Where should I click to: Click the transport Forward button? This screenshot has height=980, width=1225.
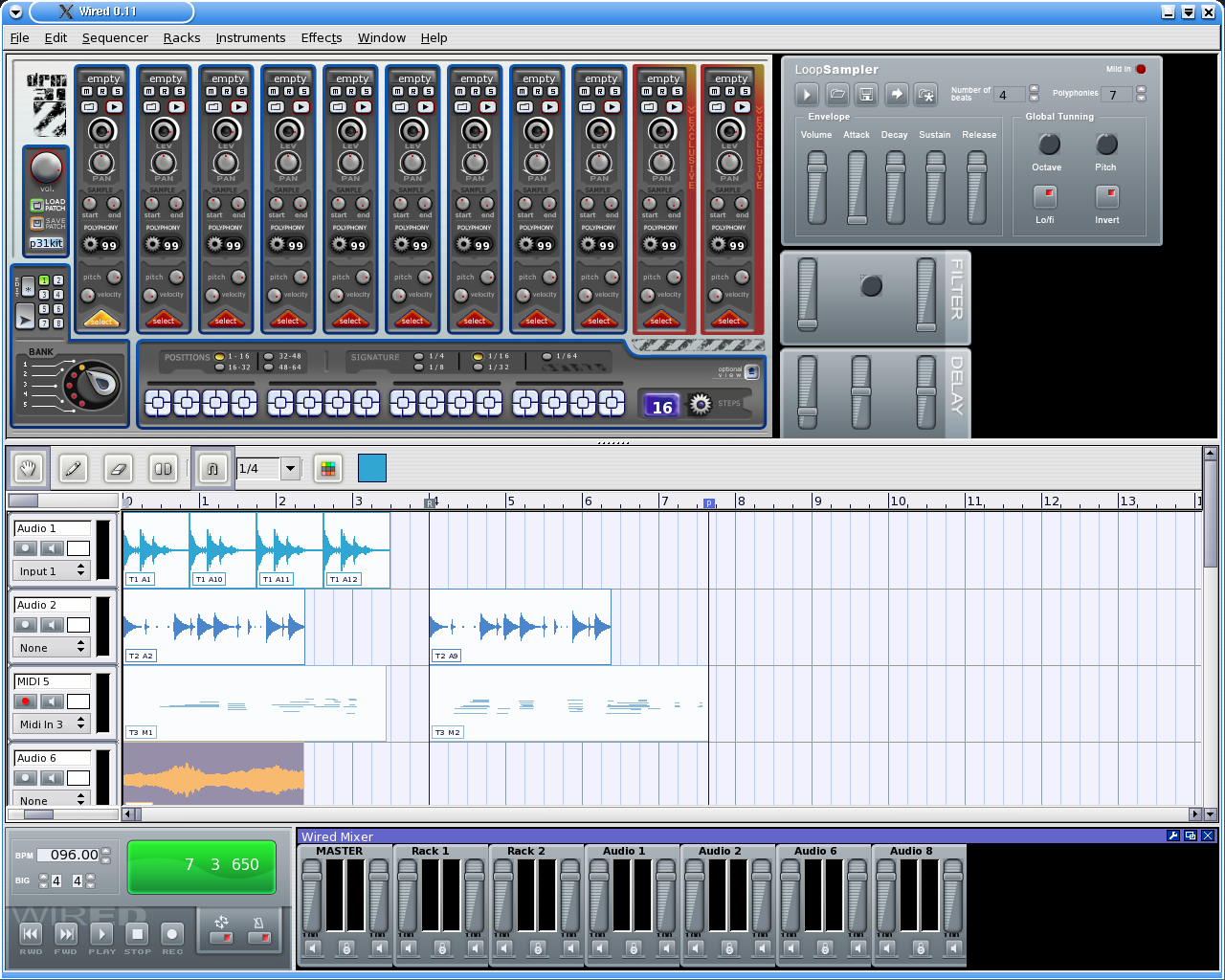(66, 934)
